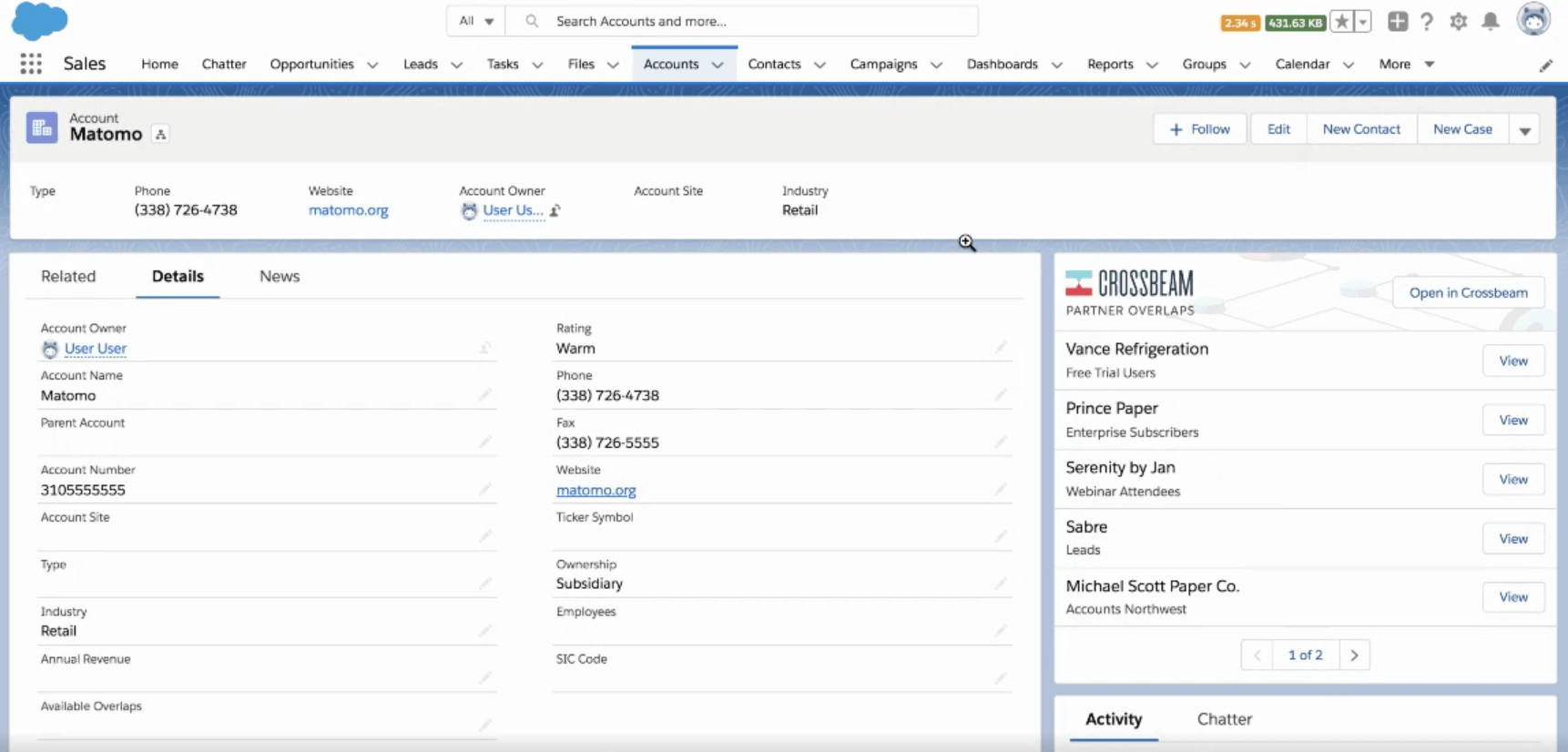Image resolution: width=1568 pixels, height=752 pixels.
Task: Open search scope All dropdown
Action: [475, 21]
